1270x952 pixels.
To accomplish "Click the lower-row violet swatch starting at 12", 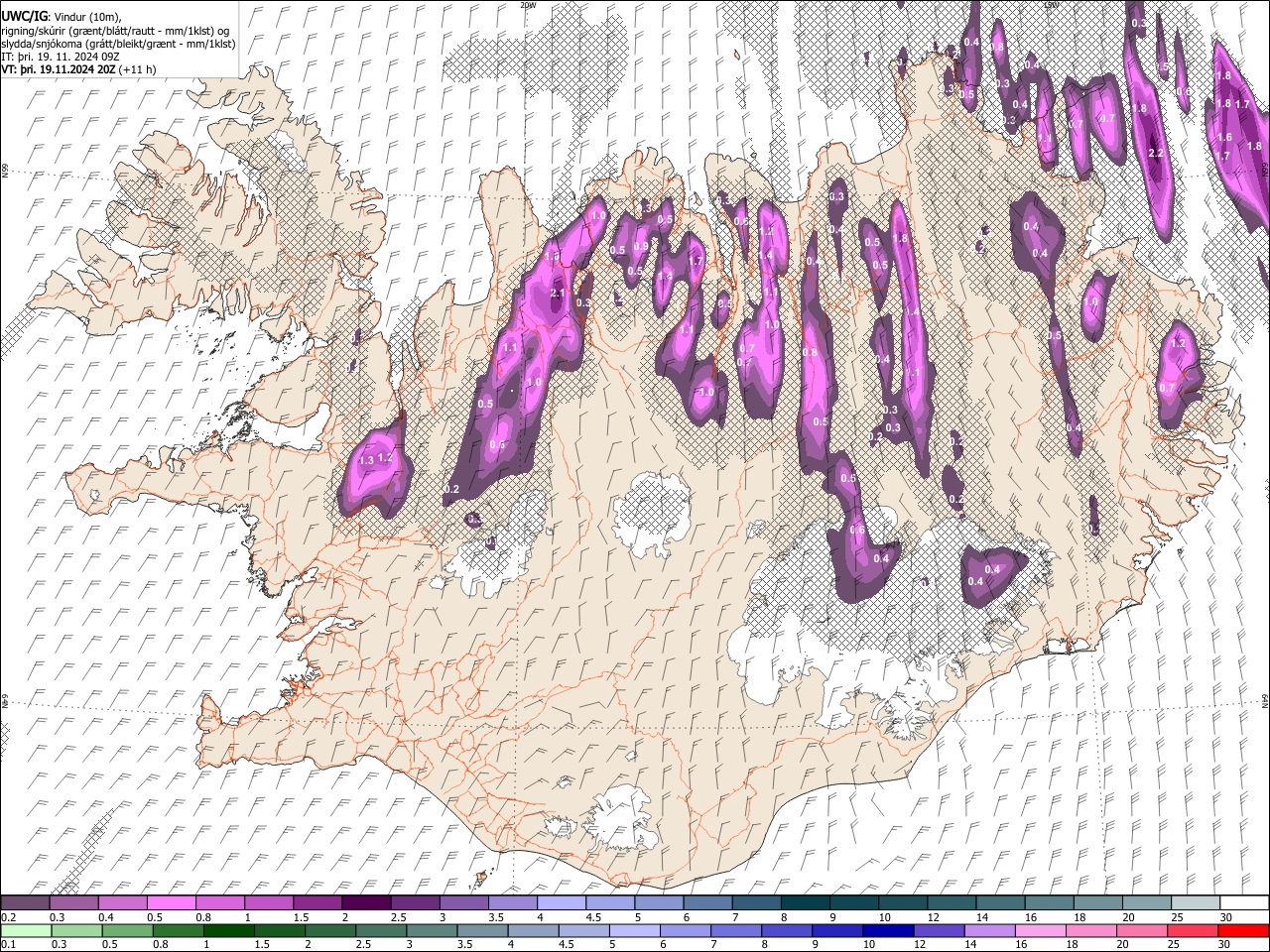I will coord(938,931).
